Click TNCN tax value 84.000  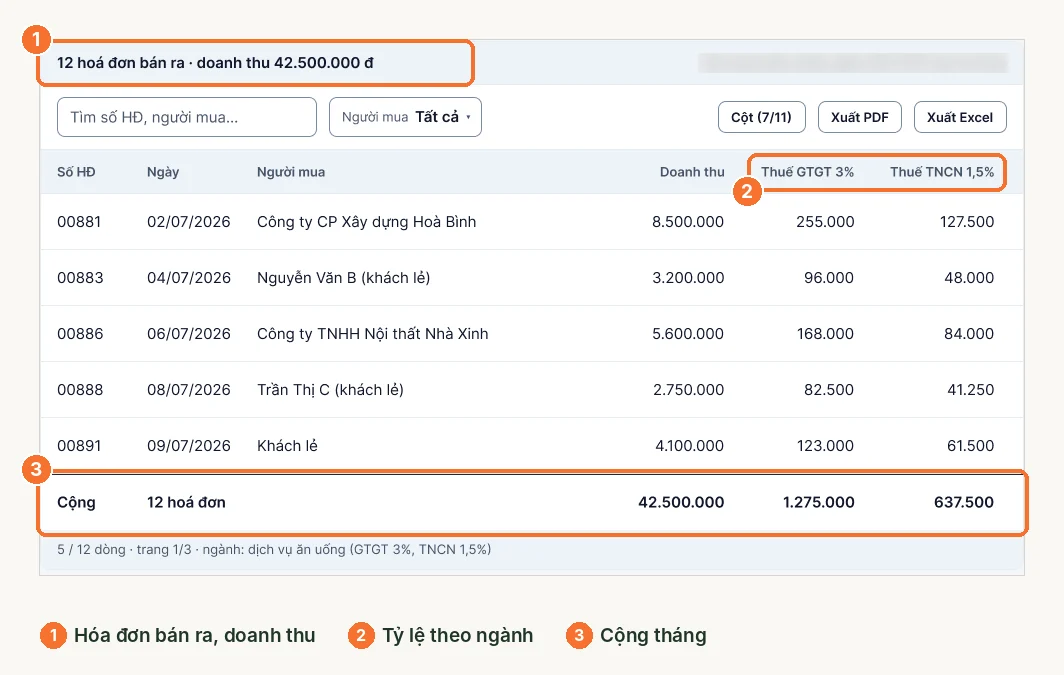tap(969, 334)
